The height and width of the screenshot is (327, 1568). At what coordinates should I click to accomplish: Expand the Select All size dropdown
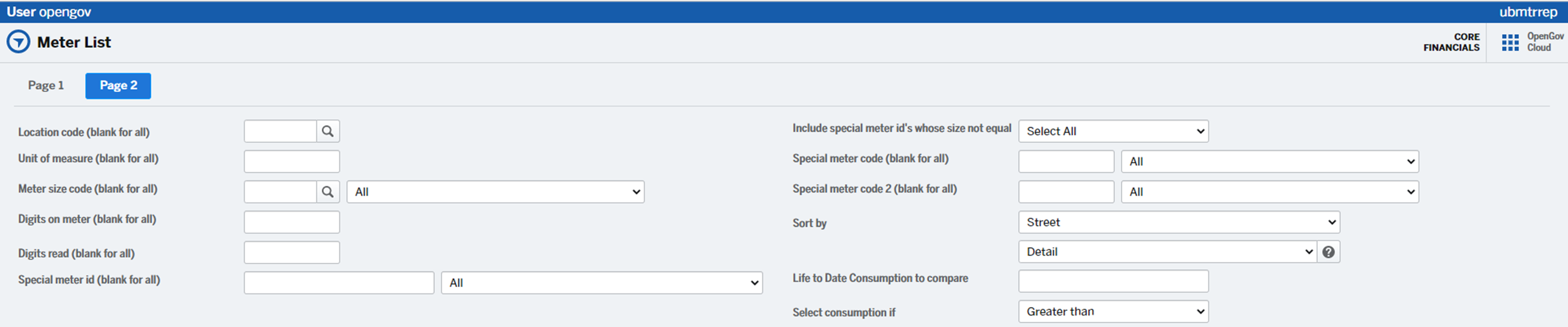point(1113,131)
